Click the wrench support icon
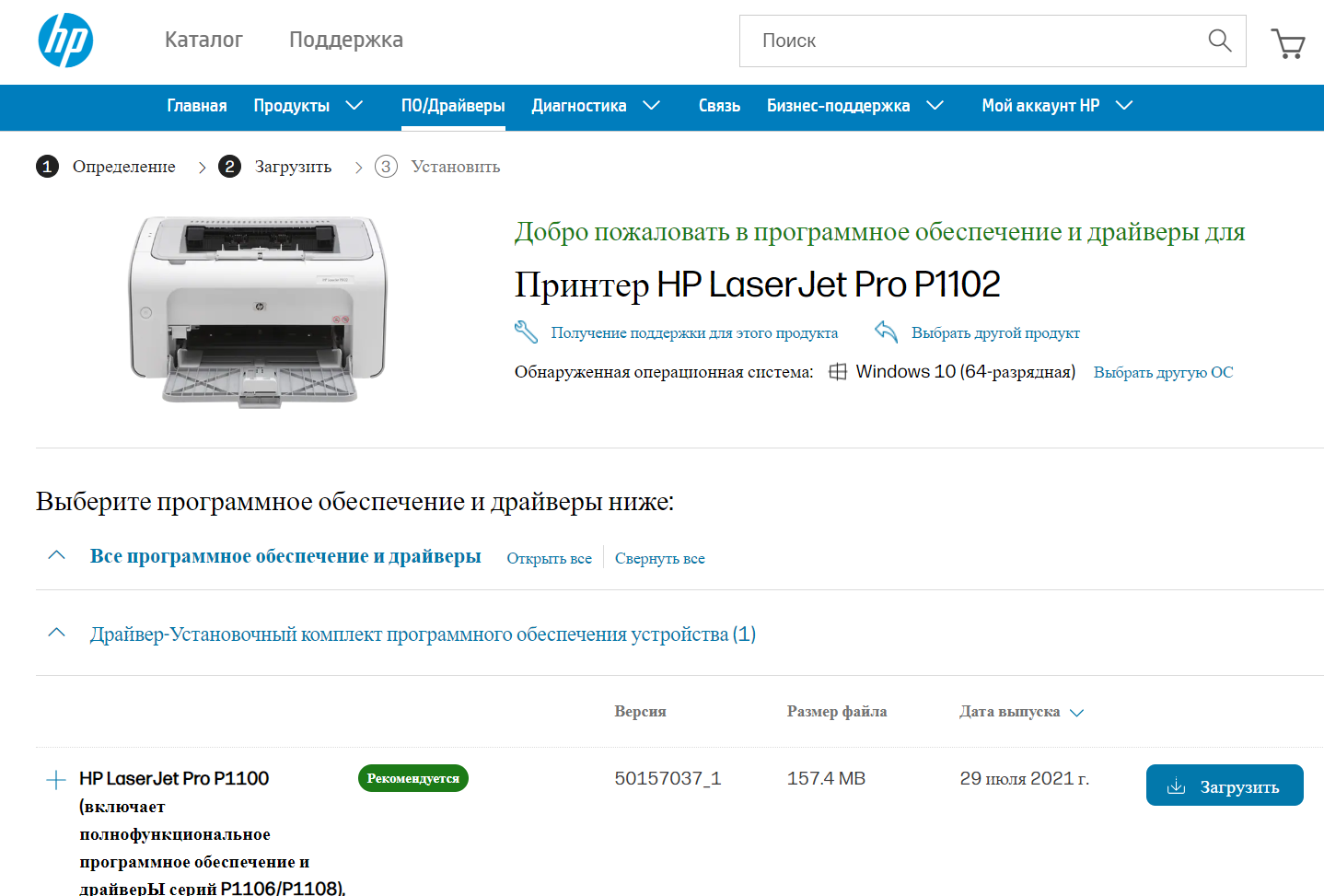Viewport: 1324px width, 896px height. (526, 332)
